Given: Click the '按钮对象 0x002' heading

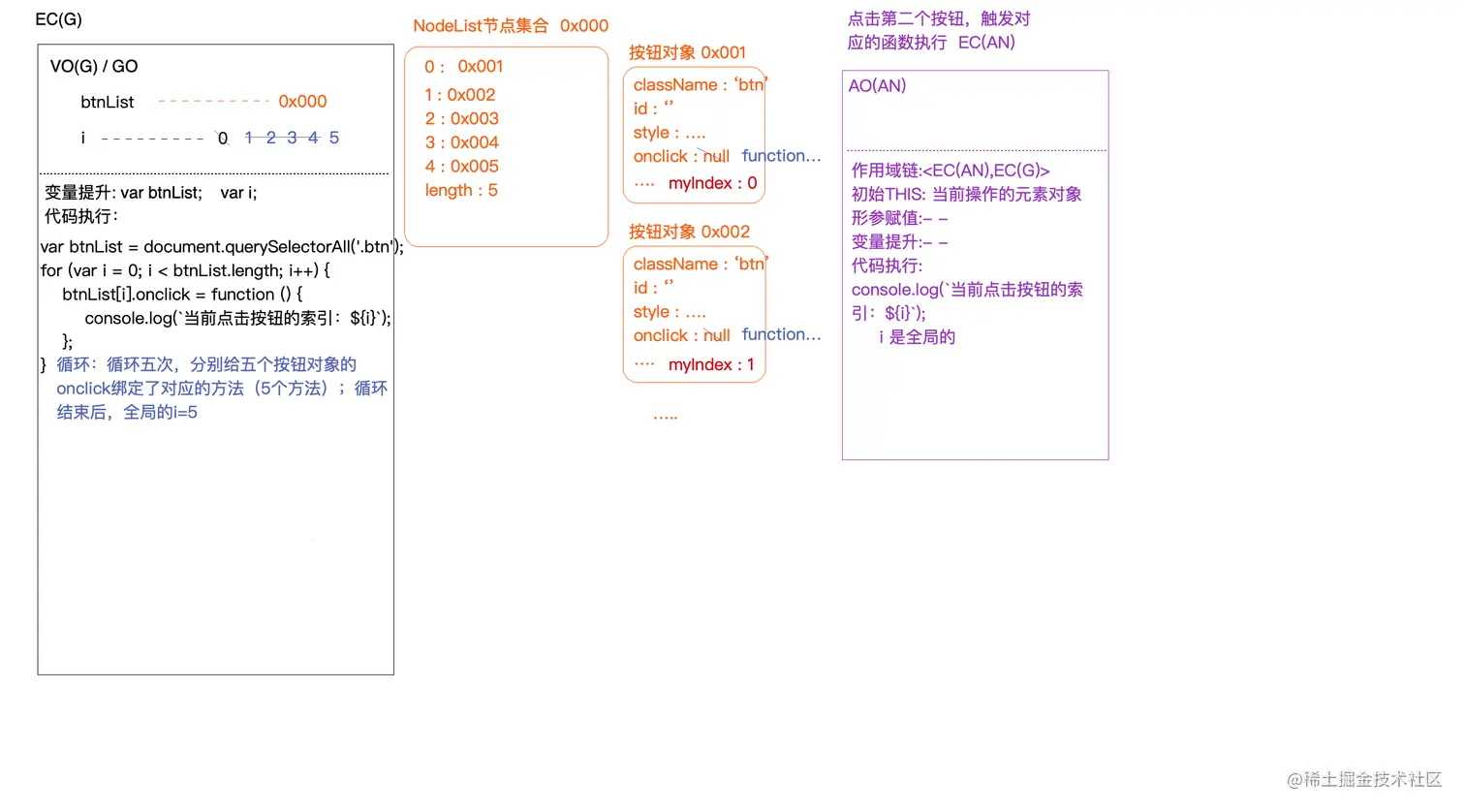Looking at the screenshot, I should 689,232.
